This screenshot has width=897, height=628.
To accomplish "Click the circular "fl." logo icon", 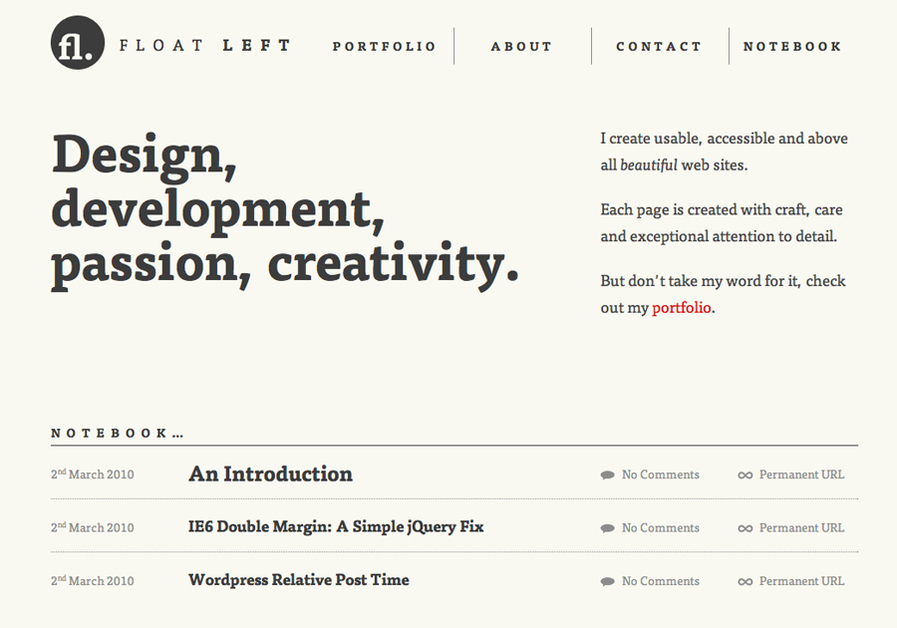I will [76, 45].
